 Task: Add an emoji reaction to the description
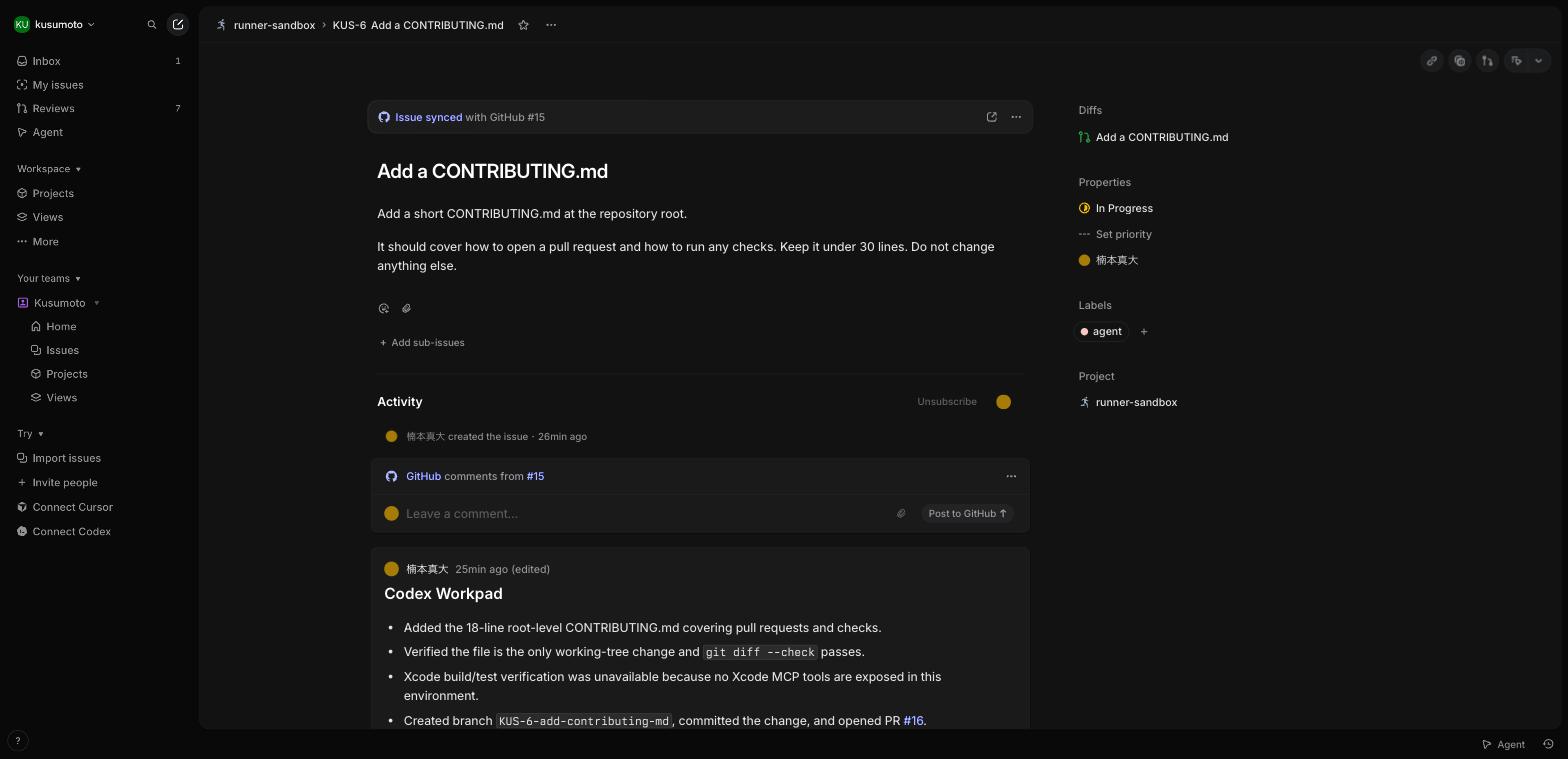coord(384,309)
